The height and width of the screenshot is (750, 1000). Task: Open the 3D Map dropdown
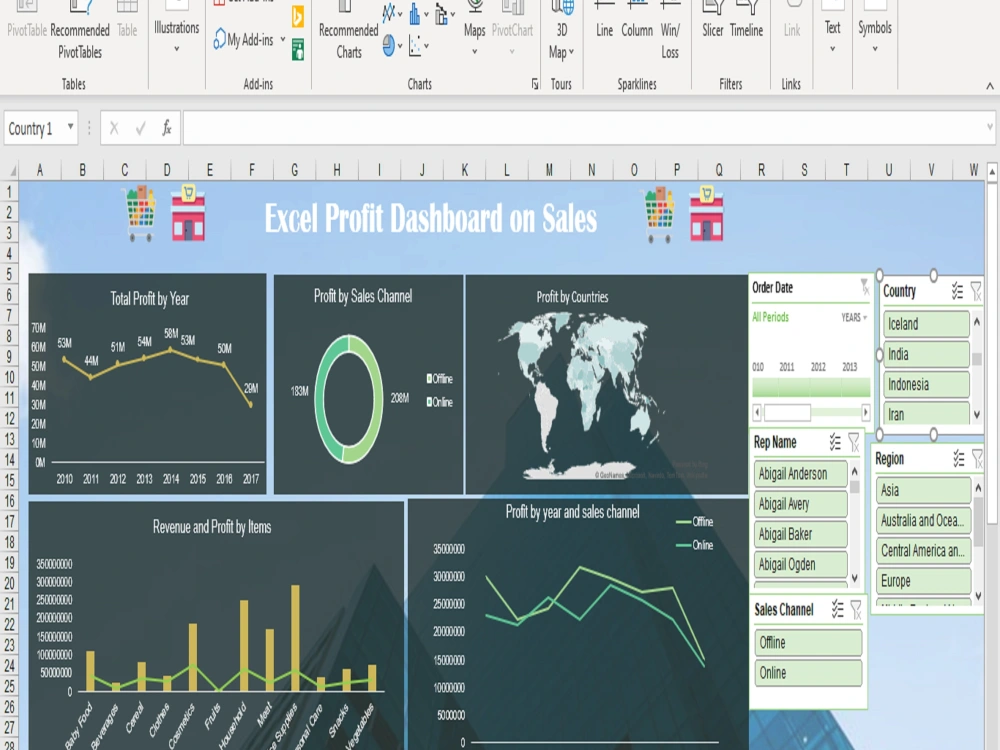(561, 31)
